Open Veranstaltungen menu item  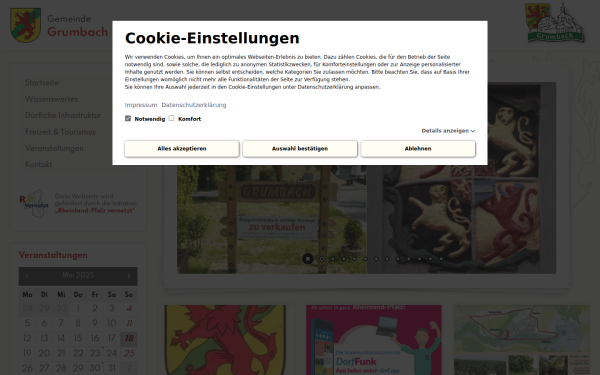pos(54,148)
